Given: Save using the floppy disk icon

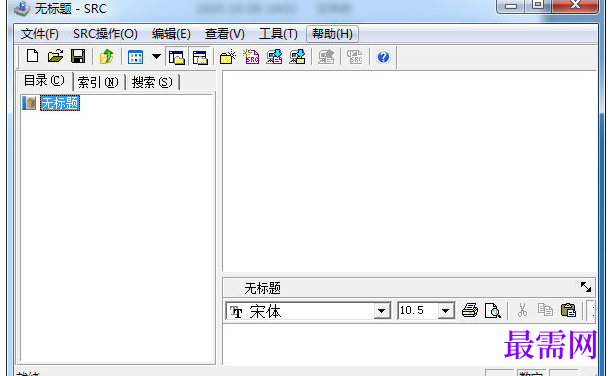Looking at the screenshot, I should coord(78,57).
